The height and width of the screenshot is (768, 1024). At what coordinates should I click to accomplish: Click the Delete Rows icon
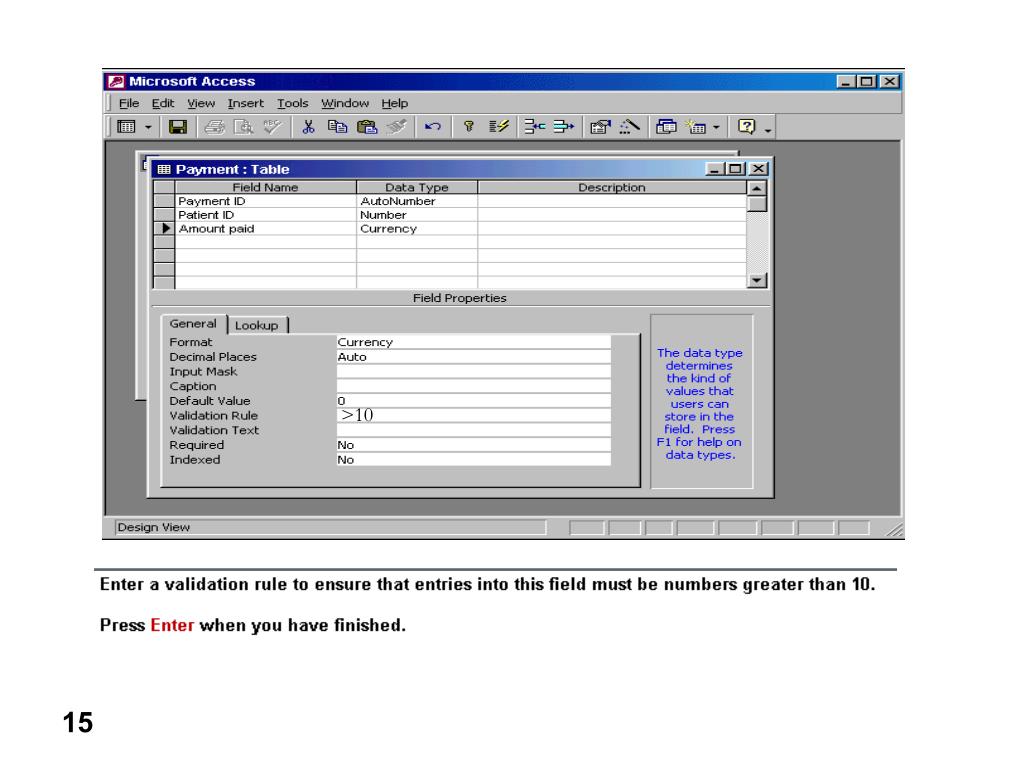pyautogui.click(x=564, y=127)
